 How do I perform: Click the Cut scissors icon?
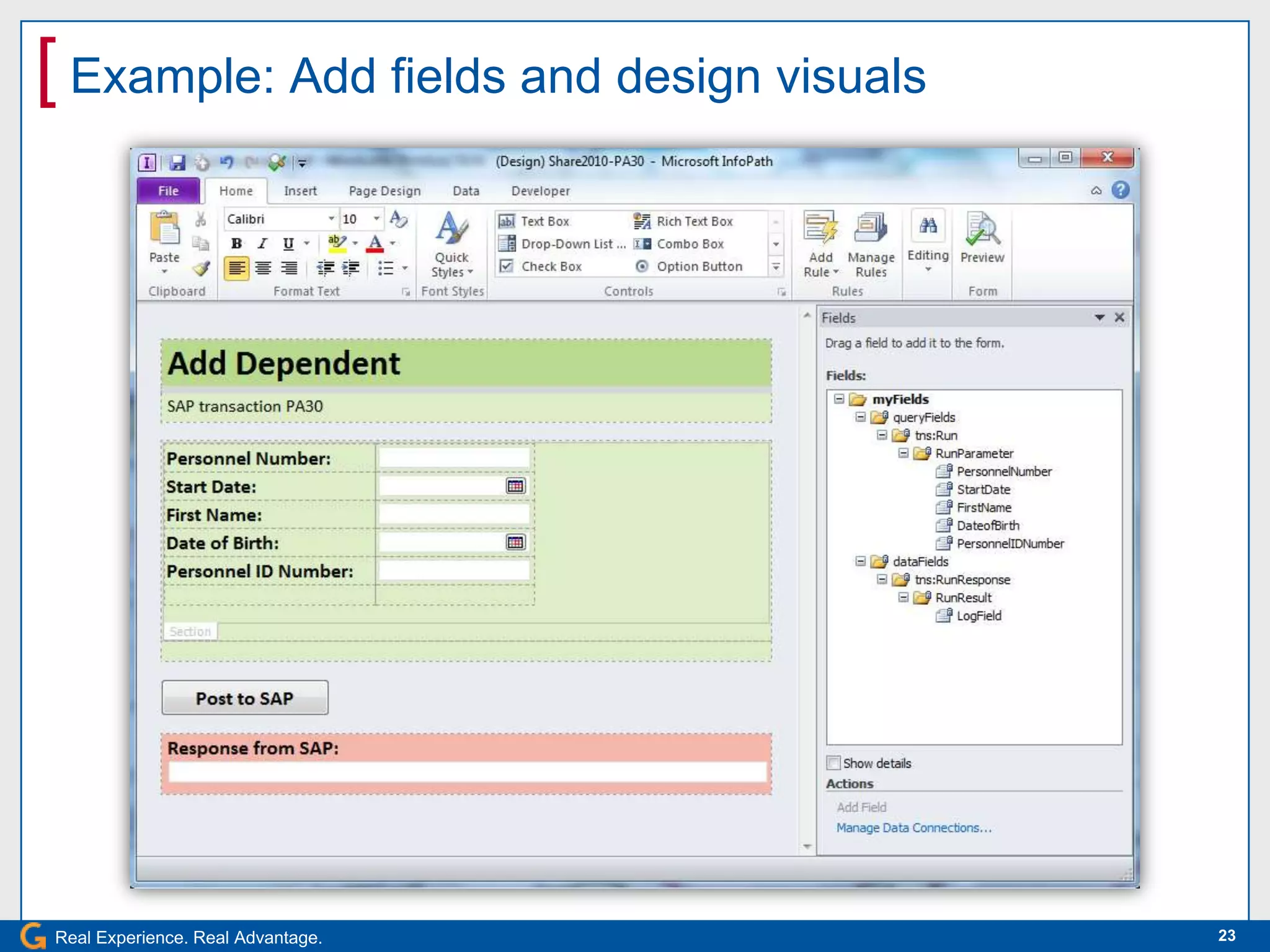pos(200,219)
